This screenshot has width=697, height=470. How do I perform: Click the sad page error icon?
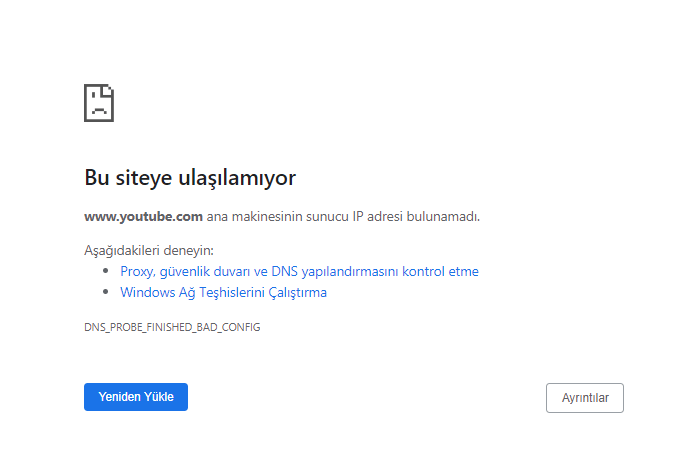click(99, 103)
